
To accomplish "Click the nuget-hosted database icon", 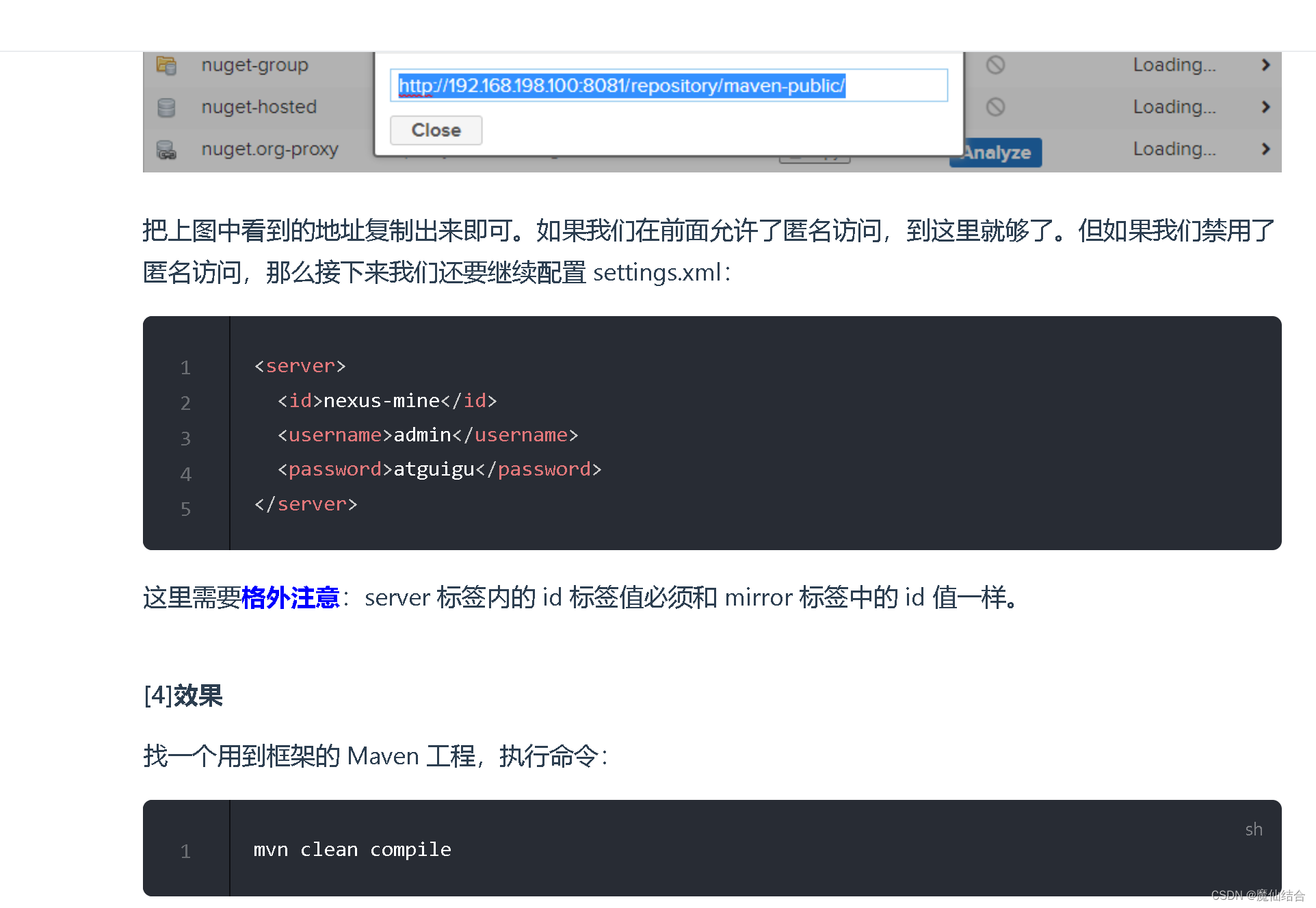I will [166, 107].
